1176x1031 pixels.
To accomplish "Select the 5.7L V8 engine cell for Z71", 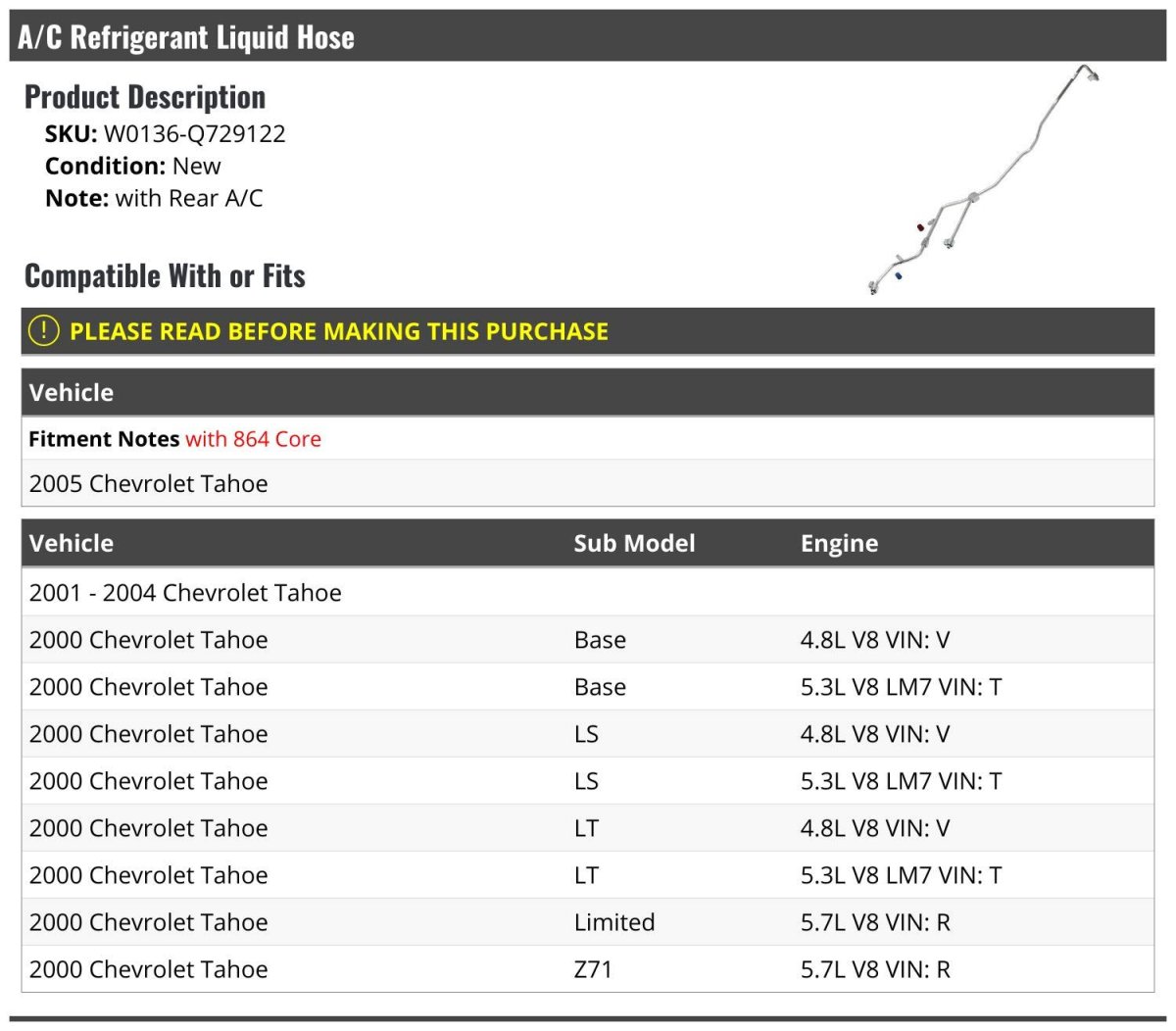I will tap(875, 969).
